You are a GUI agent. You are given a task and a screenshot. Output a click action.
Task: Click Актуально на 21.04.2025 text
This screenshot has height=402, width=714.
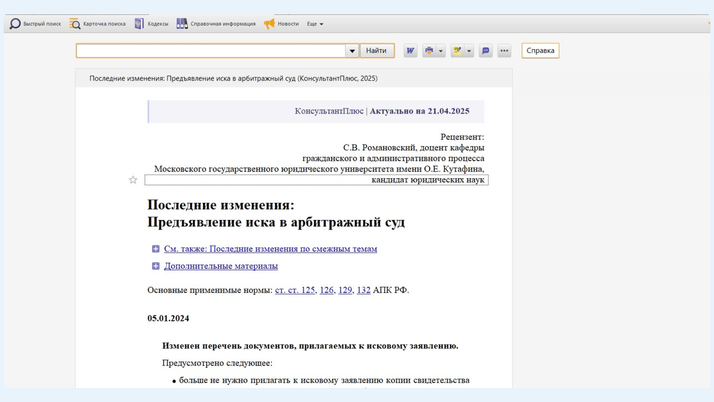point(419,111)
